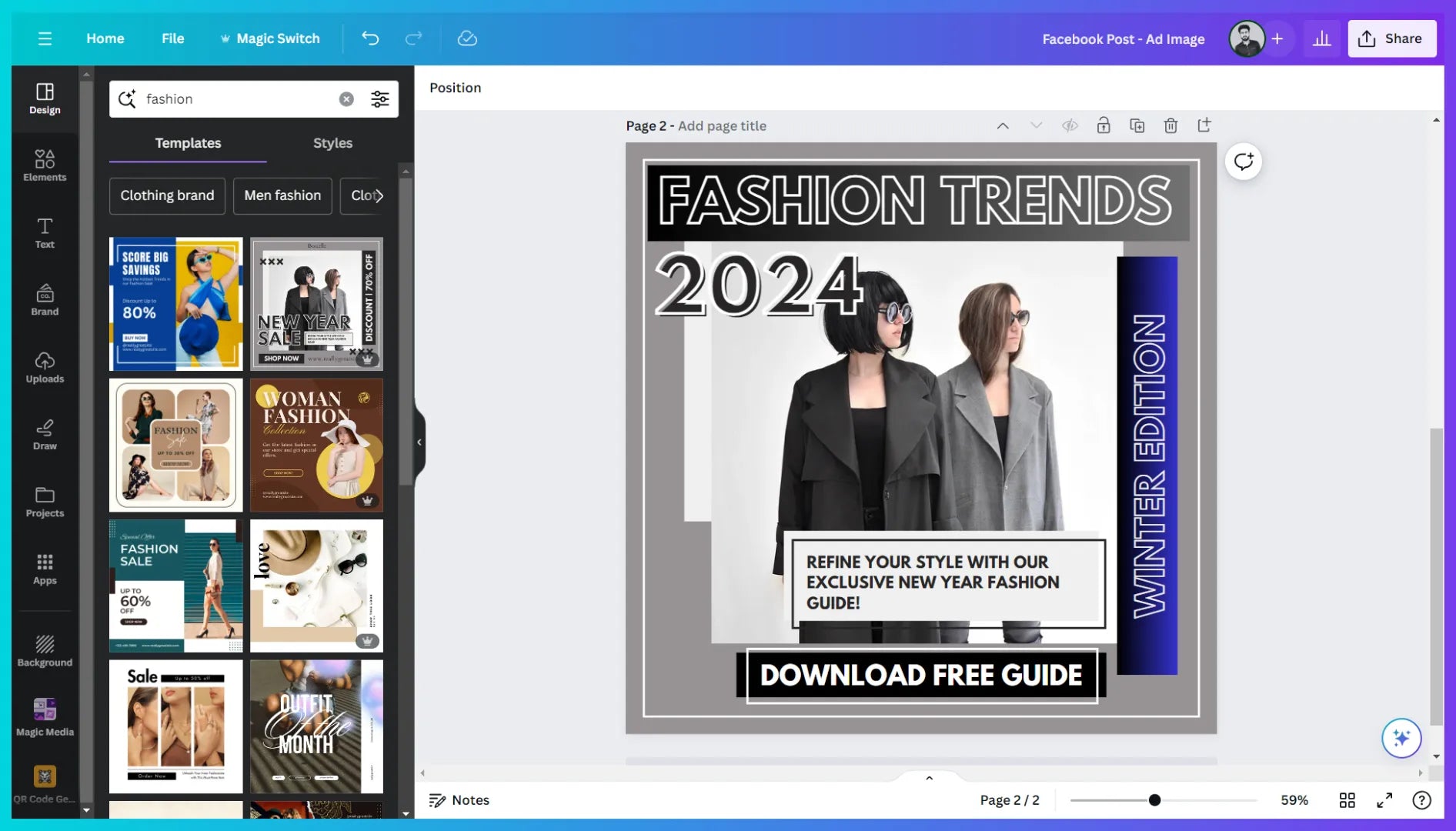Select the four-photo Fashion collage template
This screenshot has height=831, width=1456.
(x=175, y=445)
